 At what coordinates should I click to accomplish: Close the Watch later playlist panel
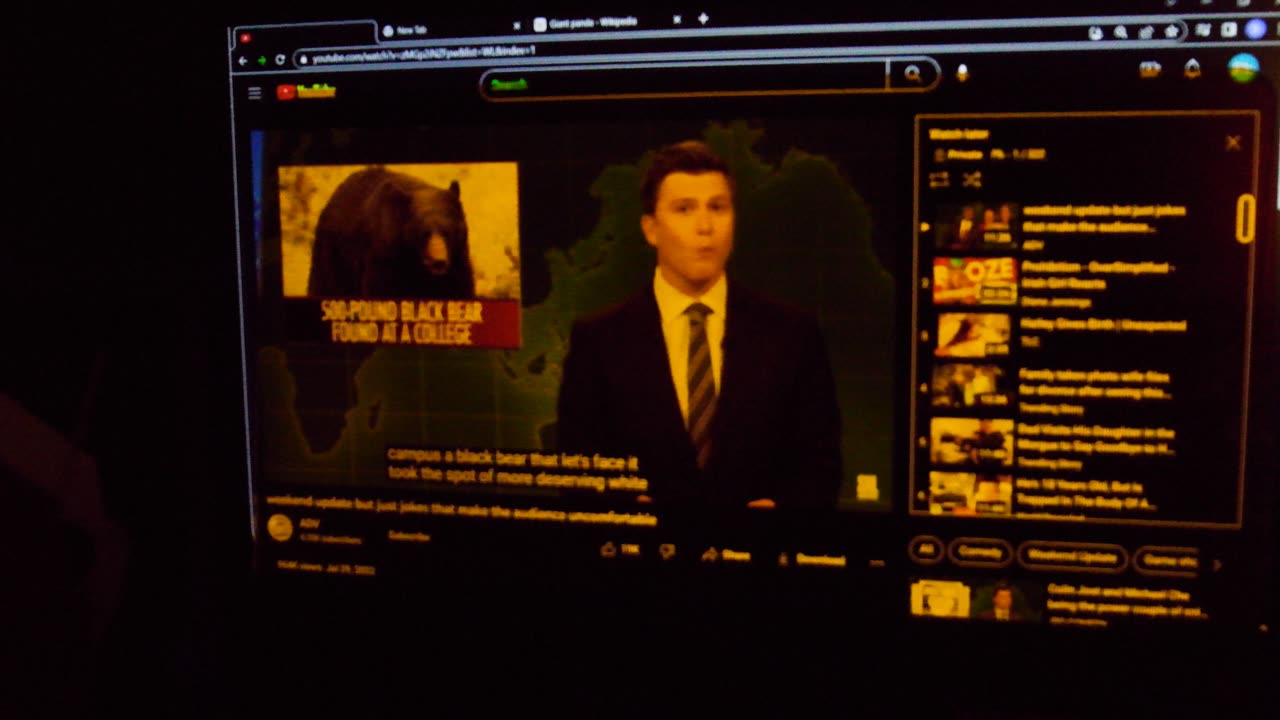click(x=1233, y=143)
